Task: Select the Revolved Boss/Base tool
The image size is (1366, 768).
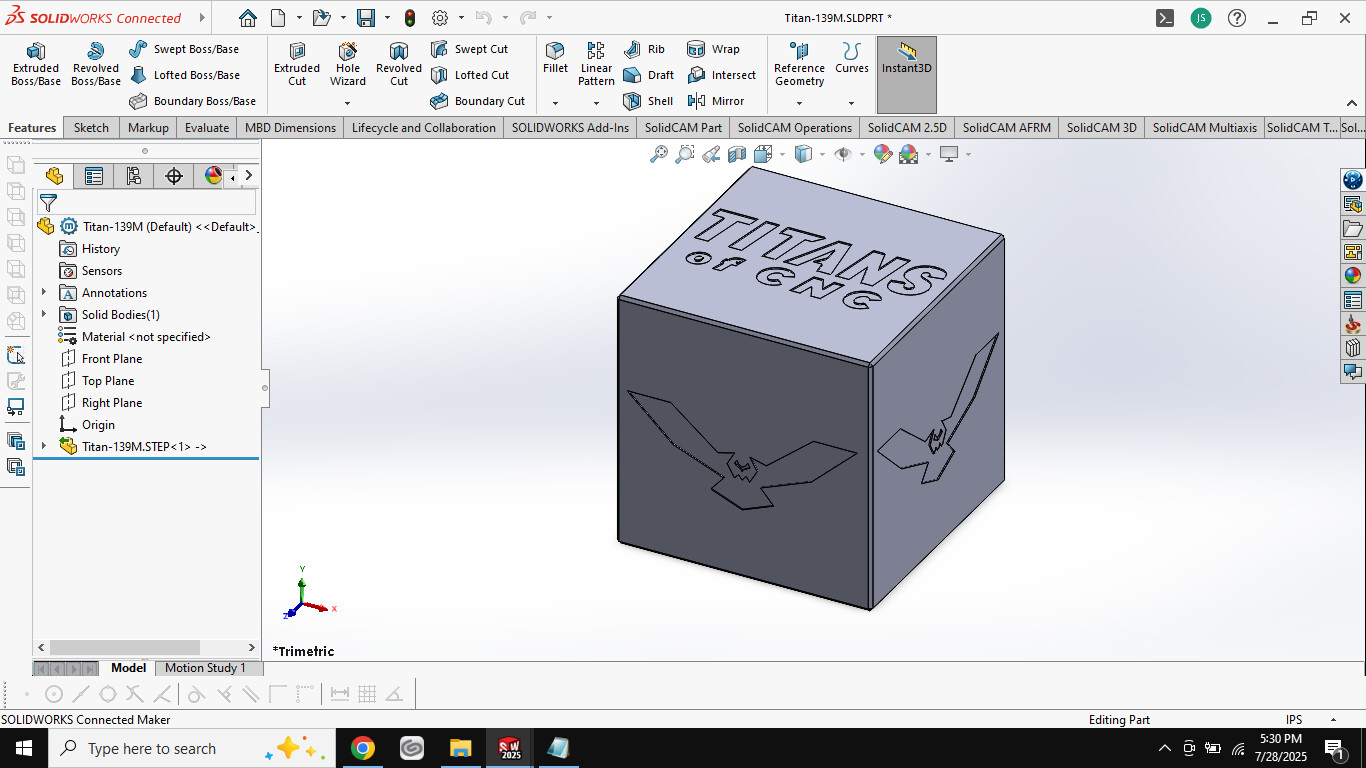Action: click(96, 64)
